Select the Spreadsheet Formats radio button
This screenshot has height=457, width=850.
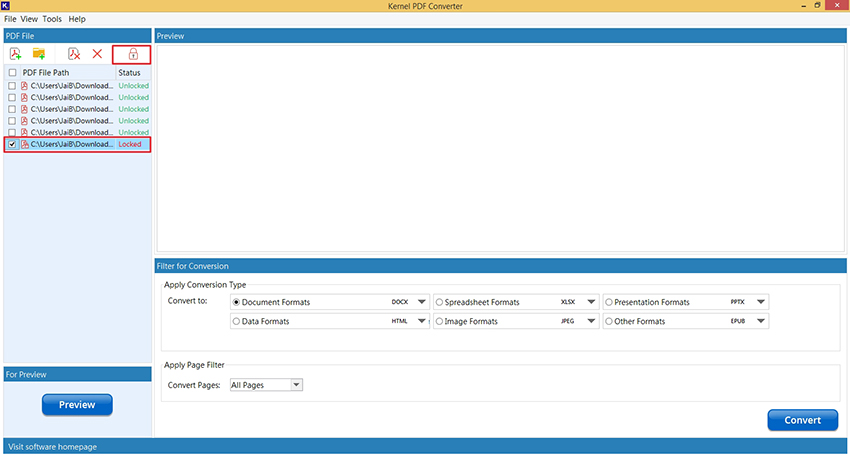439,302
